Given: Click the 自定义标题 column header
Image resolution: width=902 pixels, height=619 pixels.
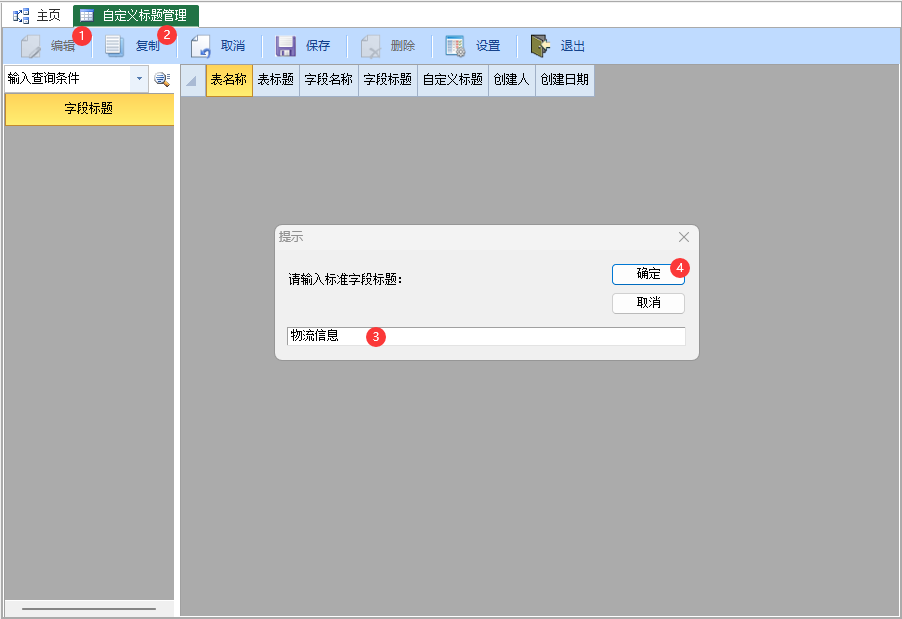Looking at the screenshot, I should 453,80.
